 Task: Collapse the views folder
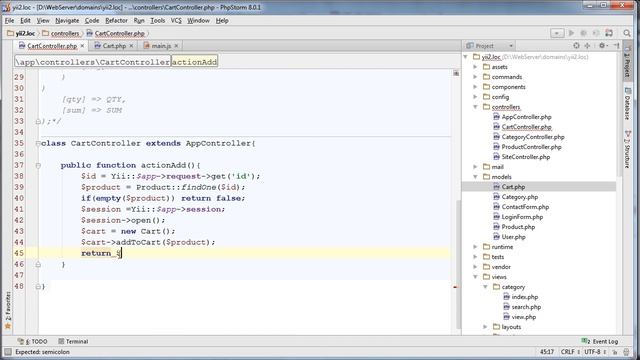click(x=475, y=277)
